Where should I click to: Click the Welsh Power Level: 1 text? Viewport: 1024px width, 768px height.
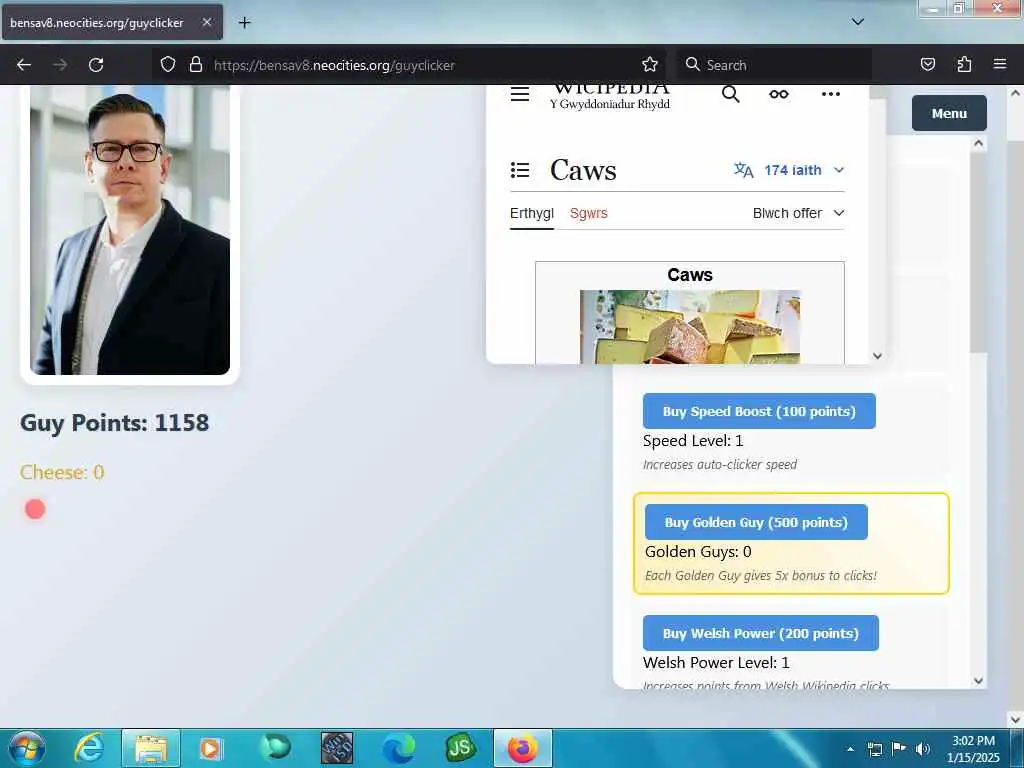point(716,663)
